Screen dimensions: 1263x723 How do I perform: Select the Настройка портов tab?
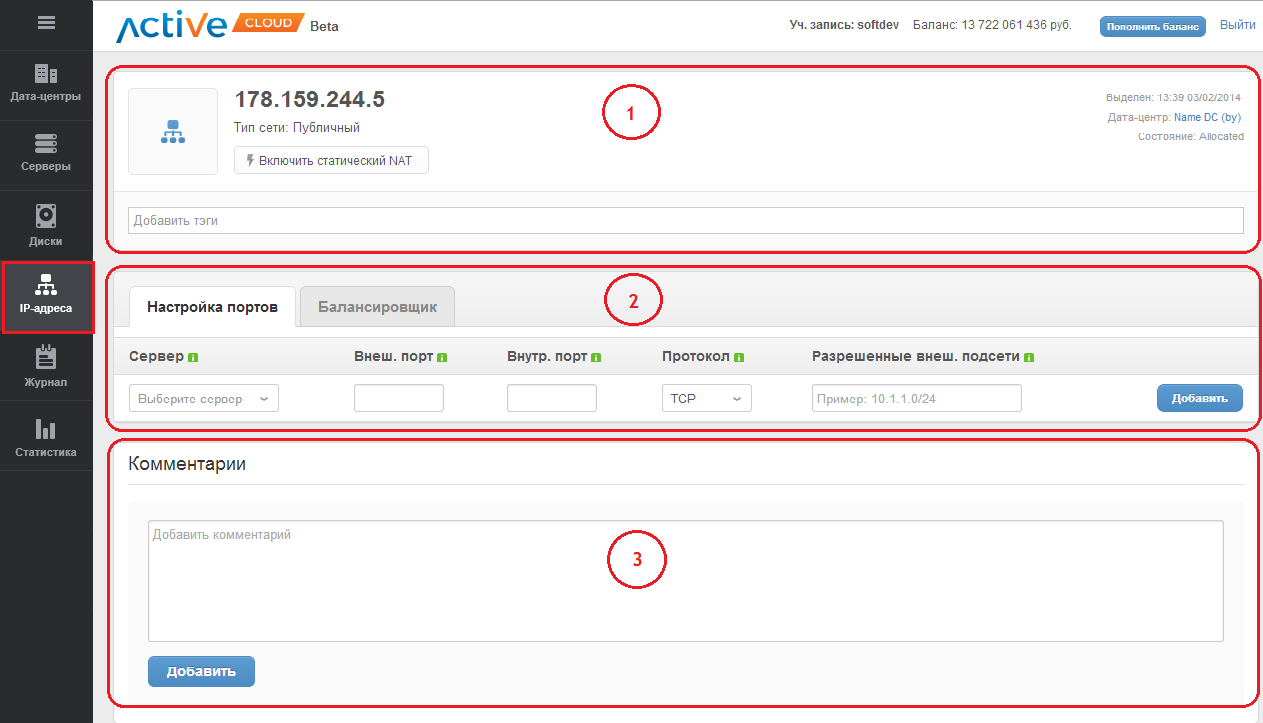[x=212, y=307]
